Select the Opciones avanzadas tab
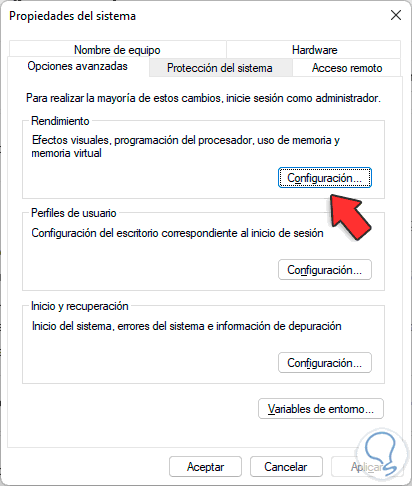 pos(78,66)
